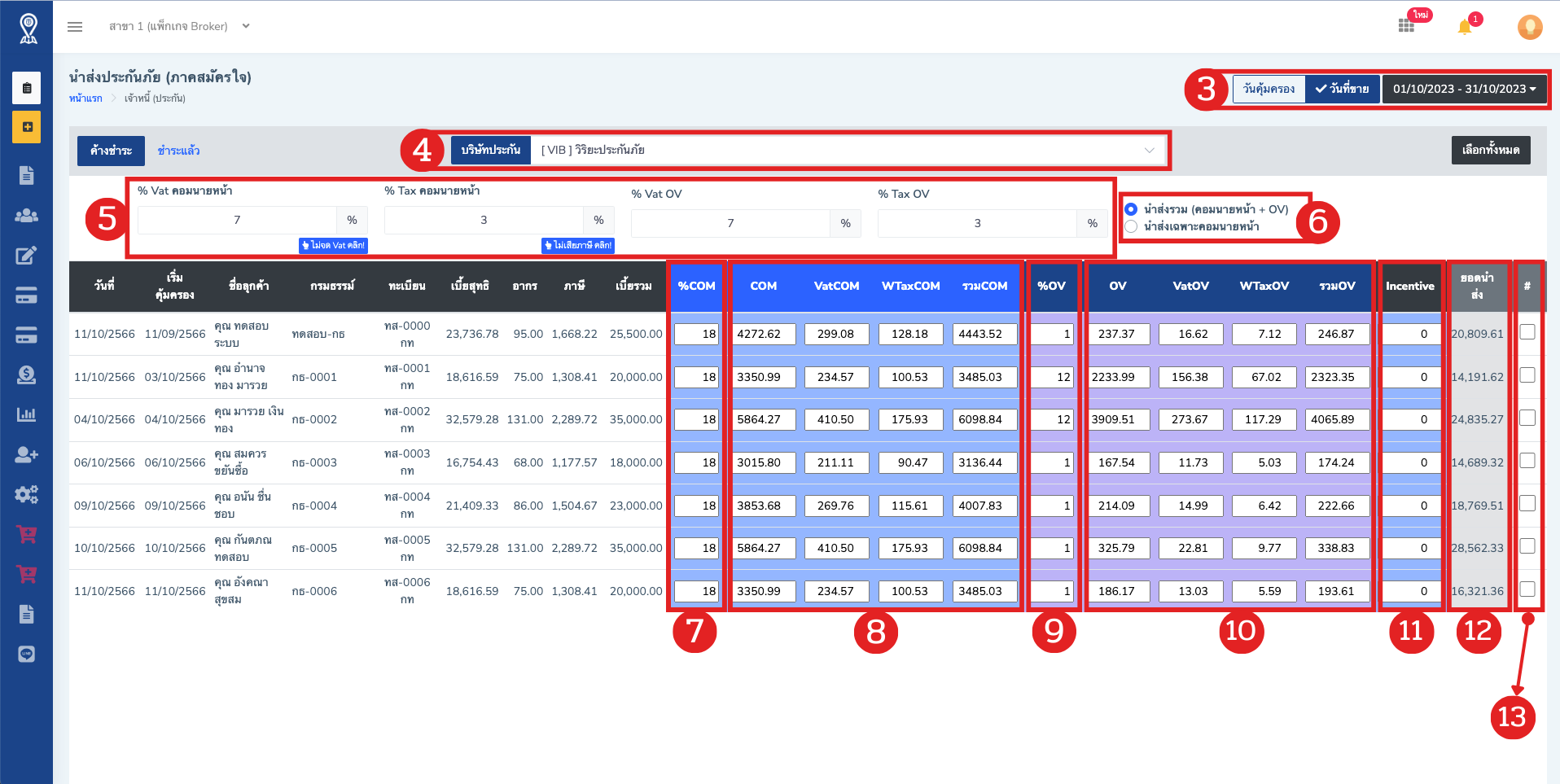Click the rocket logo icon in the sidebar
Screen dimensions: 1560x784
coord(28,28)
